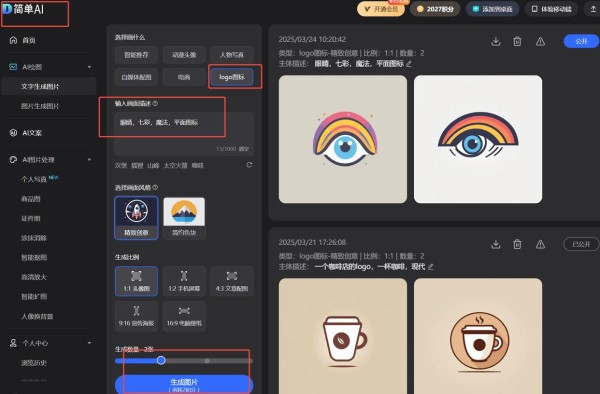Viewport: 600px width, 394px height.
Task: Delete the coffee logo generation entry
Action: [x=517, y=244]
